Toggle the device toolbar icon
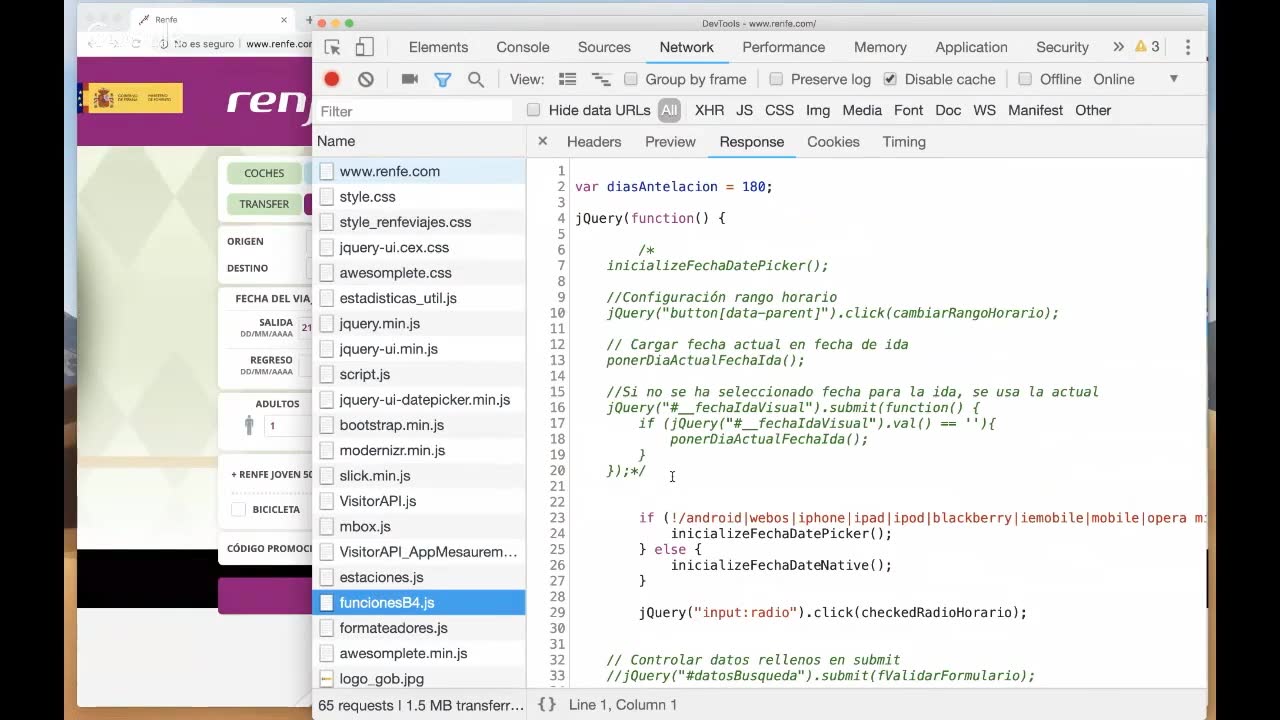 [365, 47]
